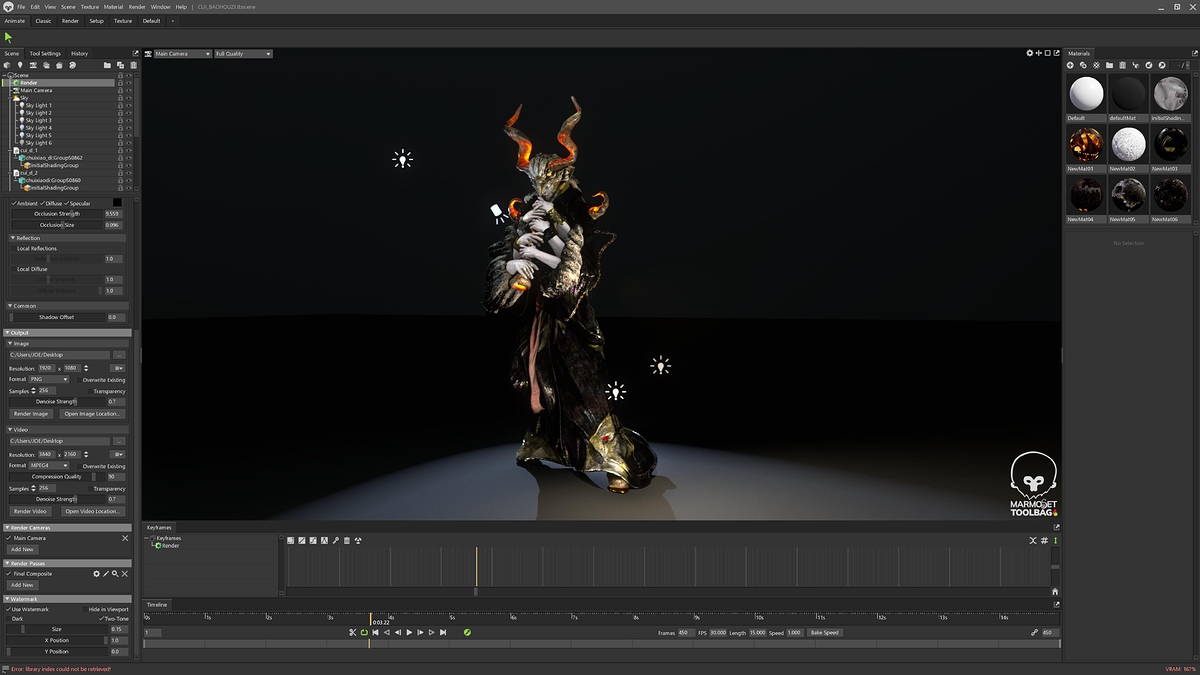Click the home icon at keyframes panel corner
This screenshot has height=675, width=1200.
[x=1055, y=591]
